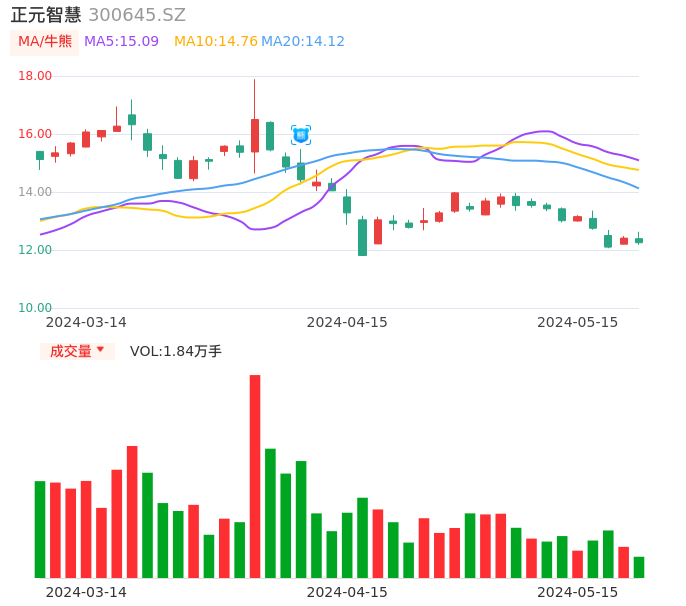
Task: Click the 2024-04-15 date under the candlestick chart
Action: [347, 322]
